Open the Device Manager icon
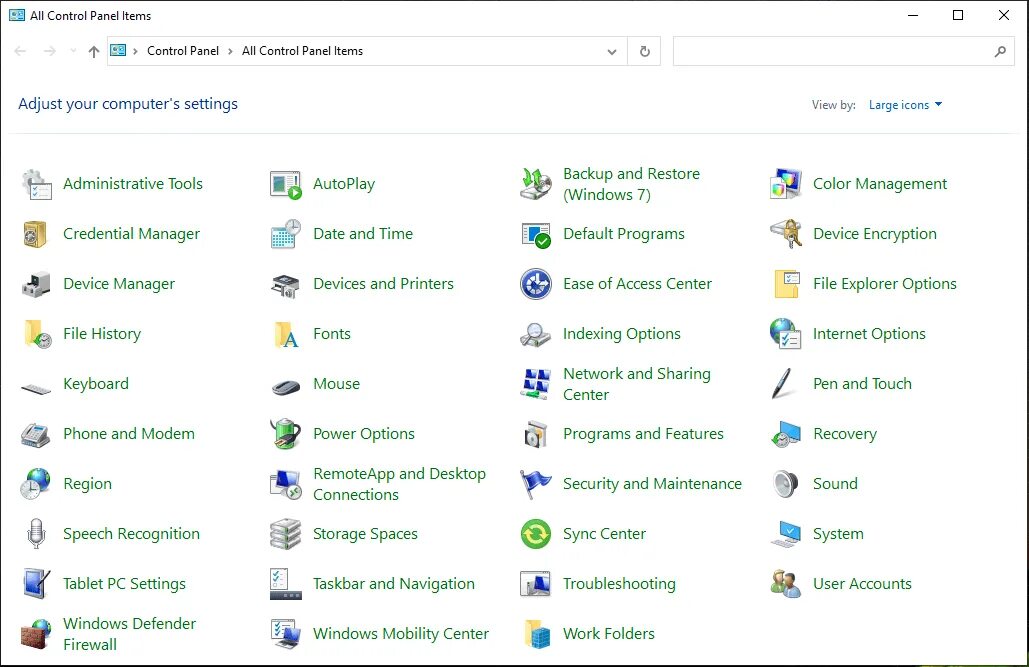1029x667 pixels. click(x=36, y=284)
